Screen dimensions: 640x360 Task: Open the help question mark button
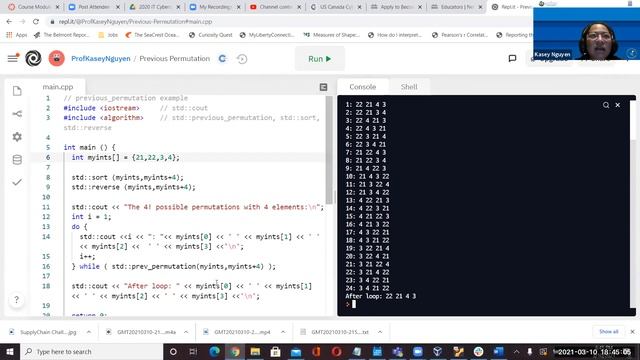[x=16, y=300]
